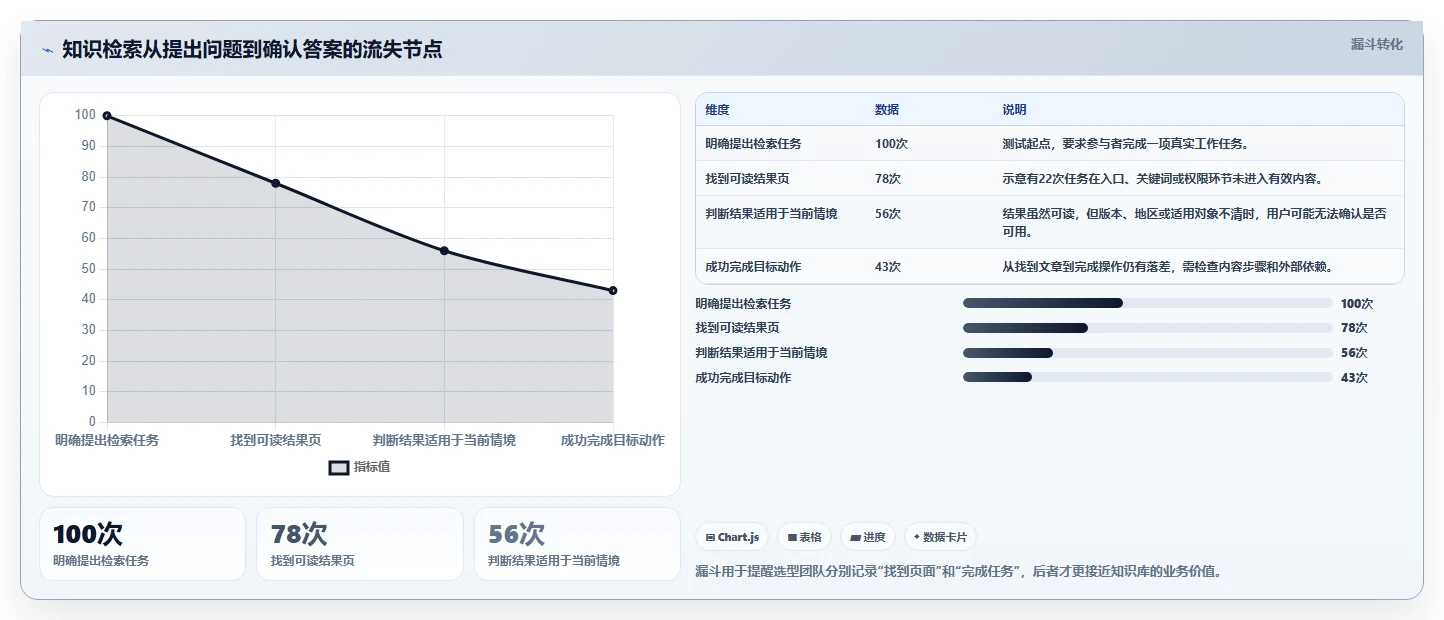Screen dimensions: 1444x620
Task: Click the 成功完成目标动作 x-axis label on the chart
Action: pyautogui.click(x=612, y=440)
